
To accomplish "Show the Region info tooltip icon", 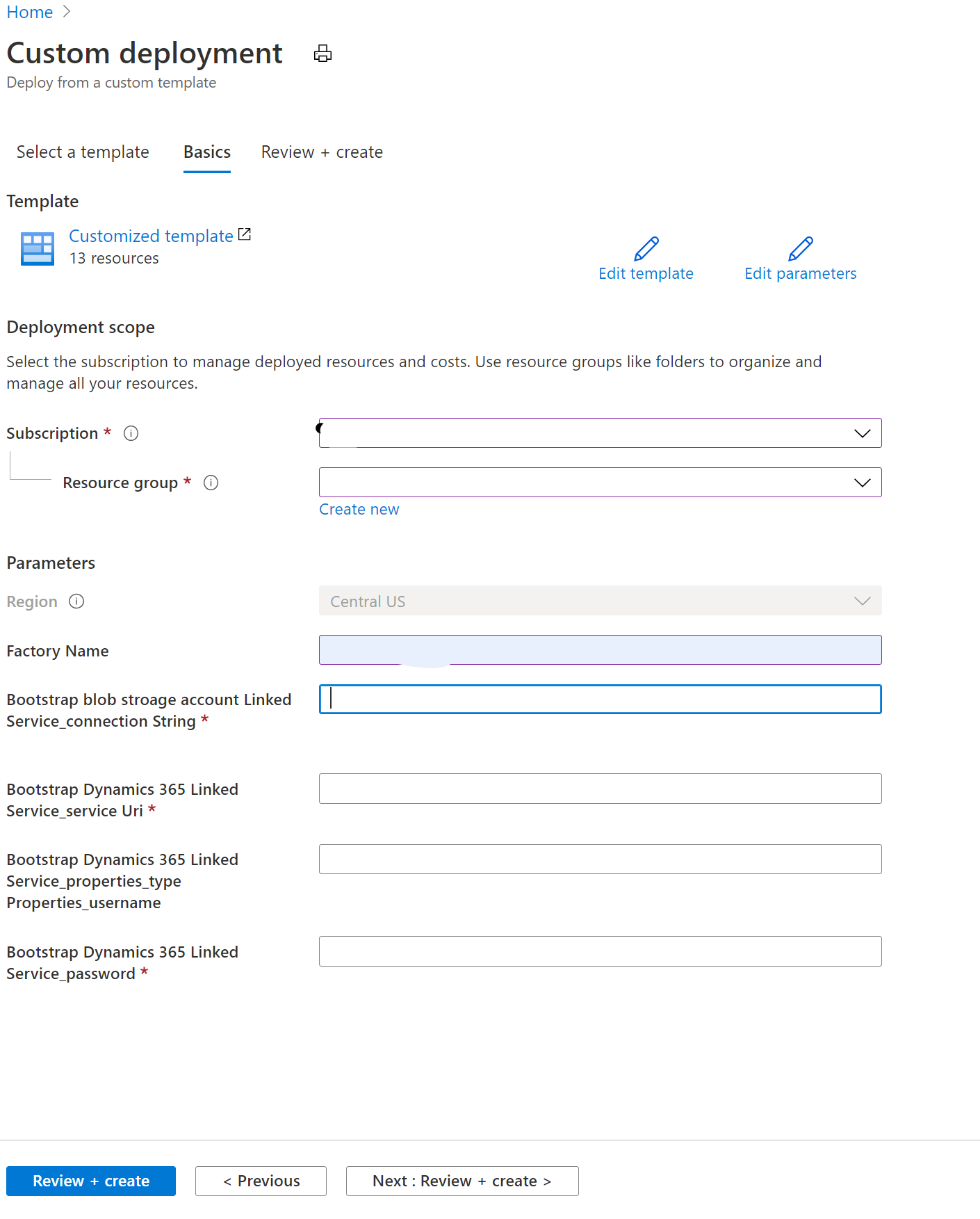I will (76, 602).
